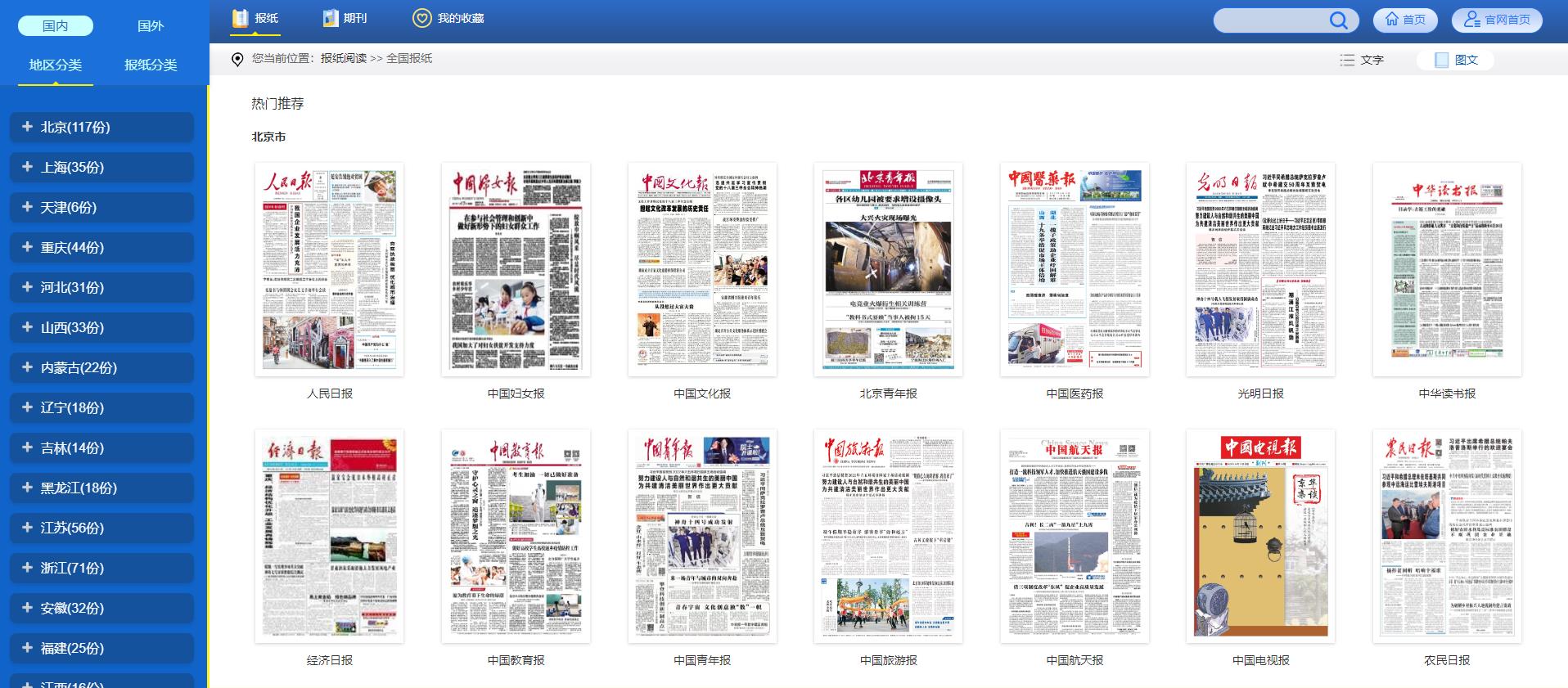Open 农民日报 front page thumbnail
Image resolution: width=1568 pixels, height=688 pixels.
point(1447,536)
